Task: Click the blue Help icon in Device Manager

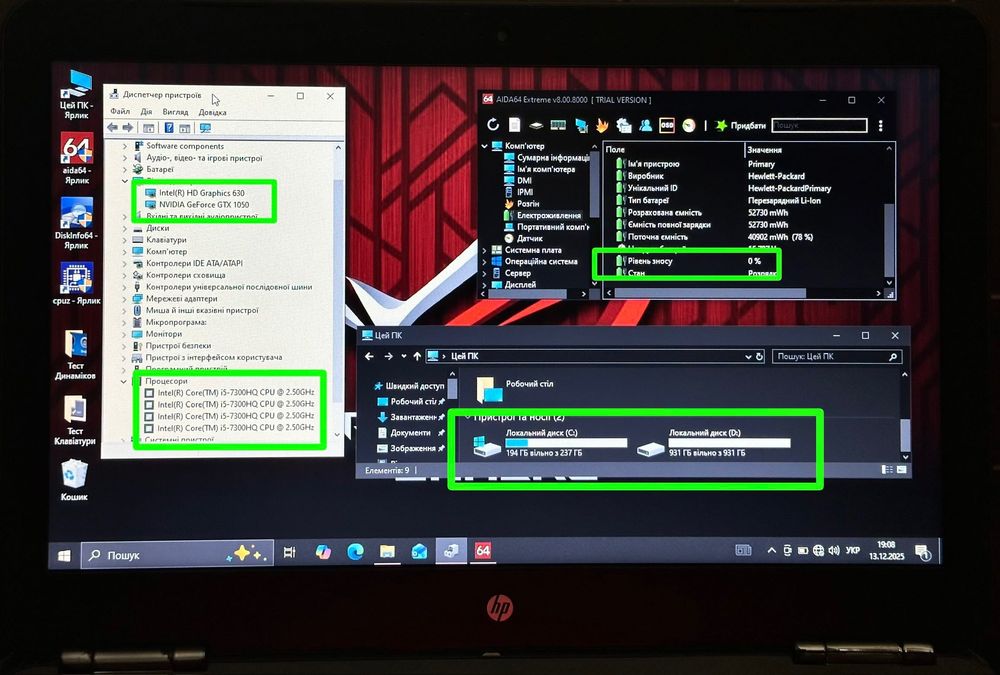Action: [x=169, y=128]
